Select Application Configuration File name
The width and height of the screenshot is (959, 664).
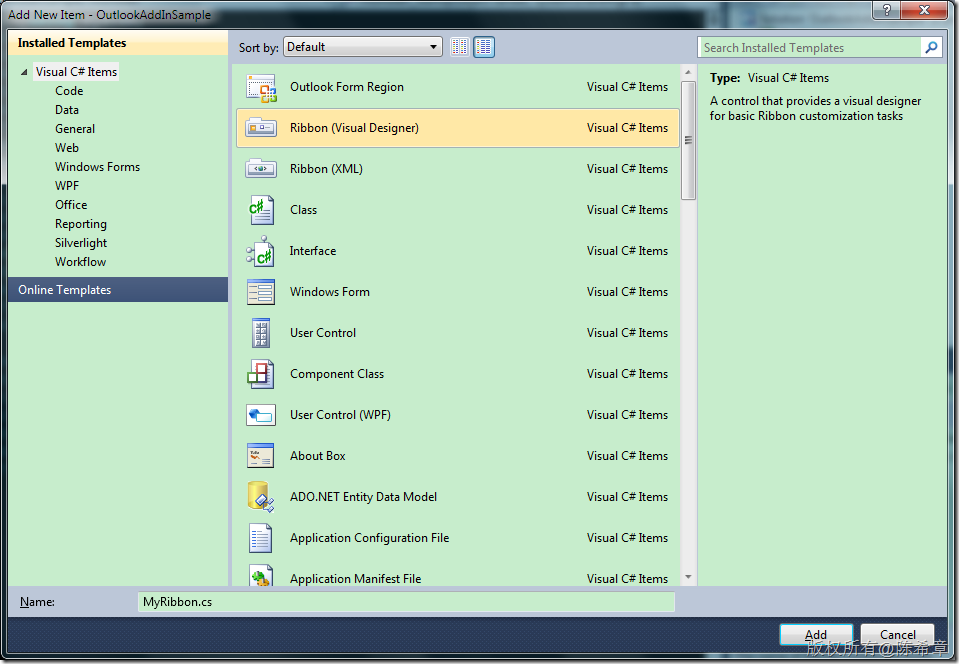[x=369, y=538]
